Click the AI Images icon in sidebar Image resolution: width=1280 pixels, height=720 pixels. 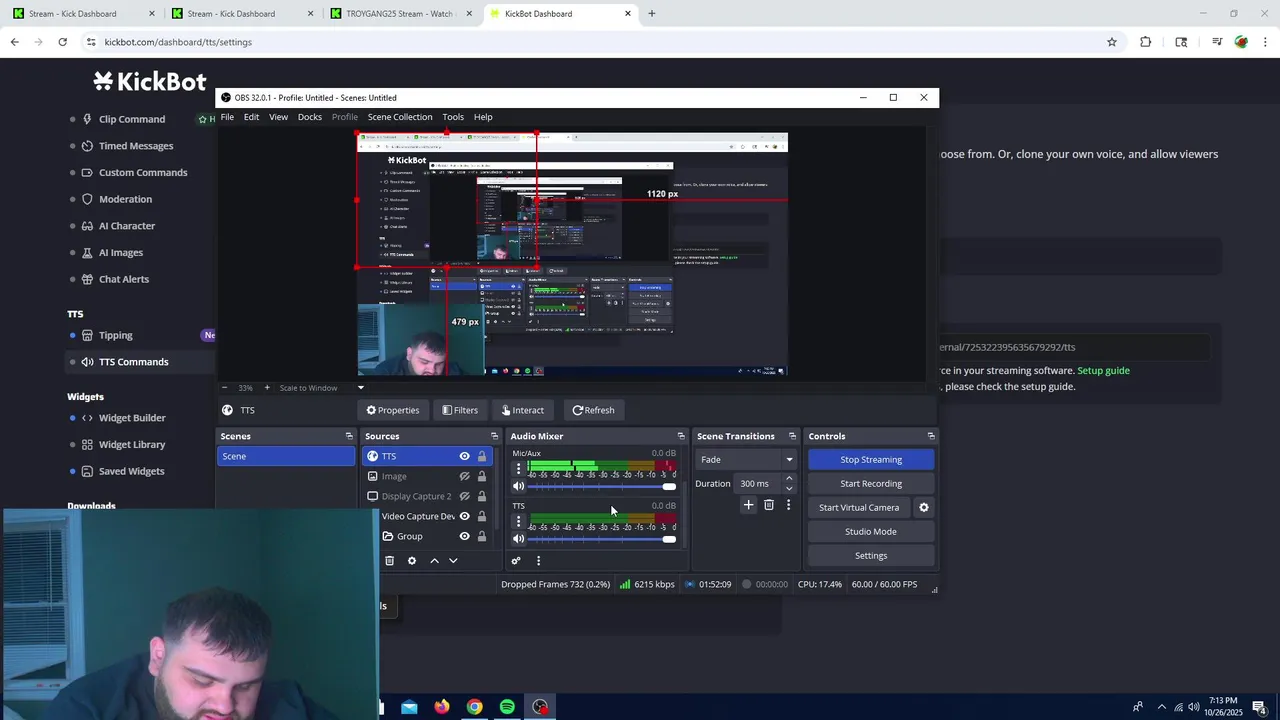[x=88, y=253]
